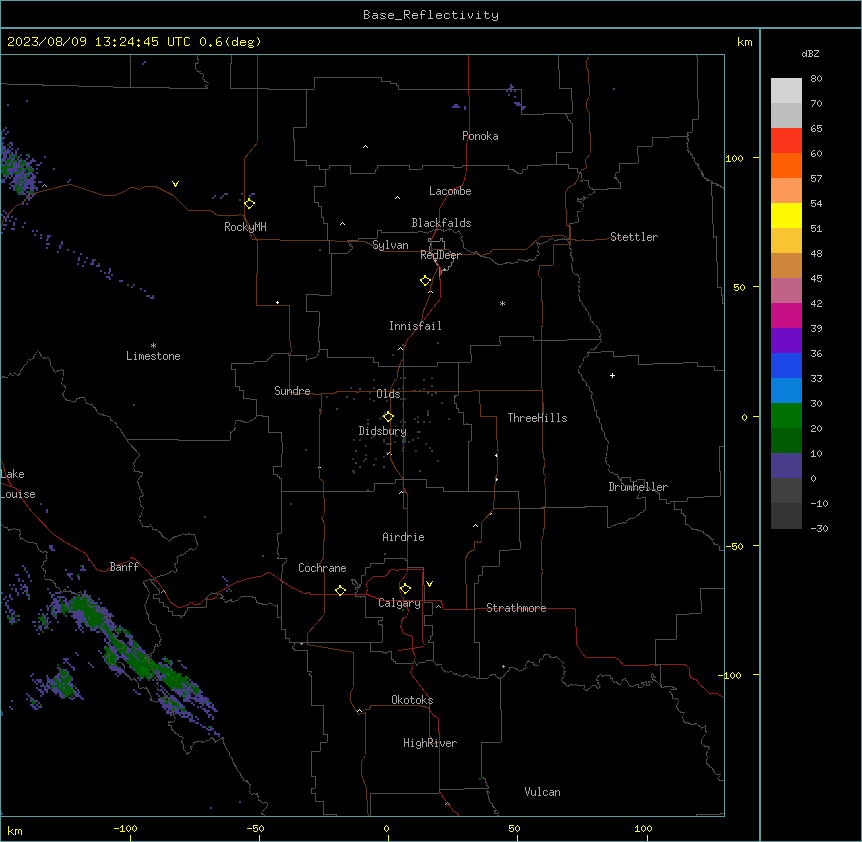
Task: Select the Stettler label
Action: (x=634, y=237)
